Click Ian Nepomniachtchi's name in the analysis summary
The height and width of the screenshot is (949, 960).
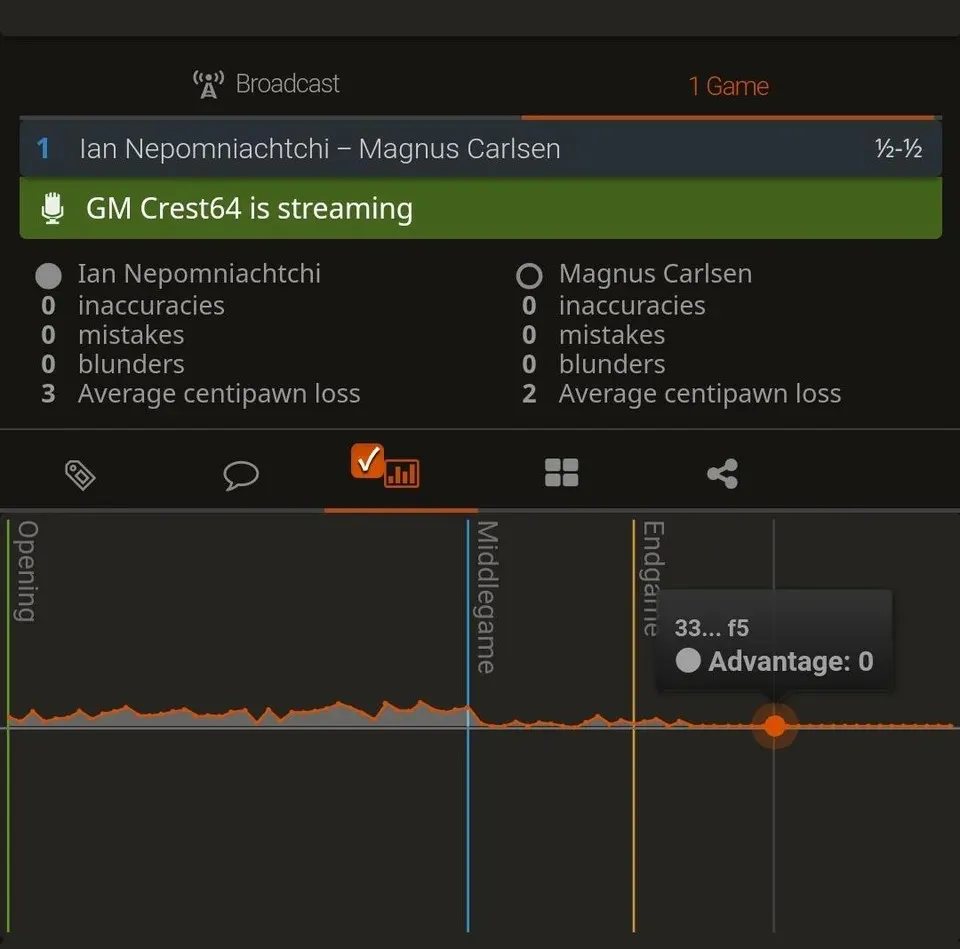pos(199,274)
